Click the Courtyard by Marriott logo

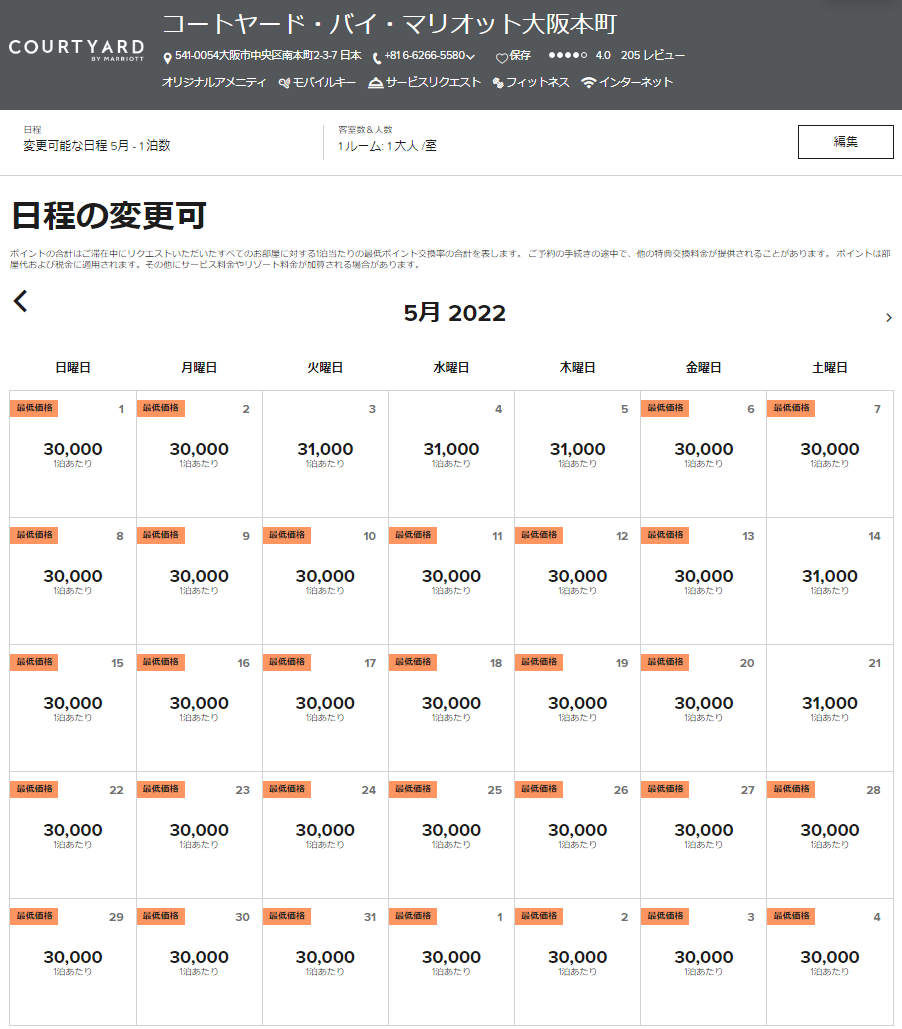(76, 50)
